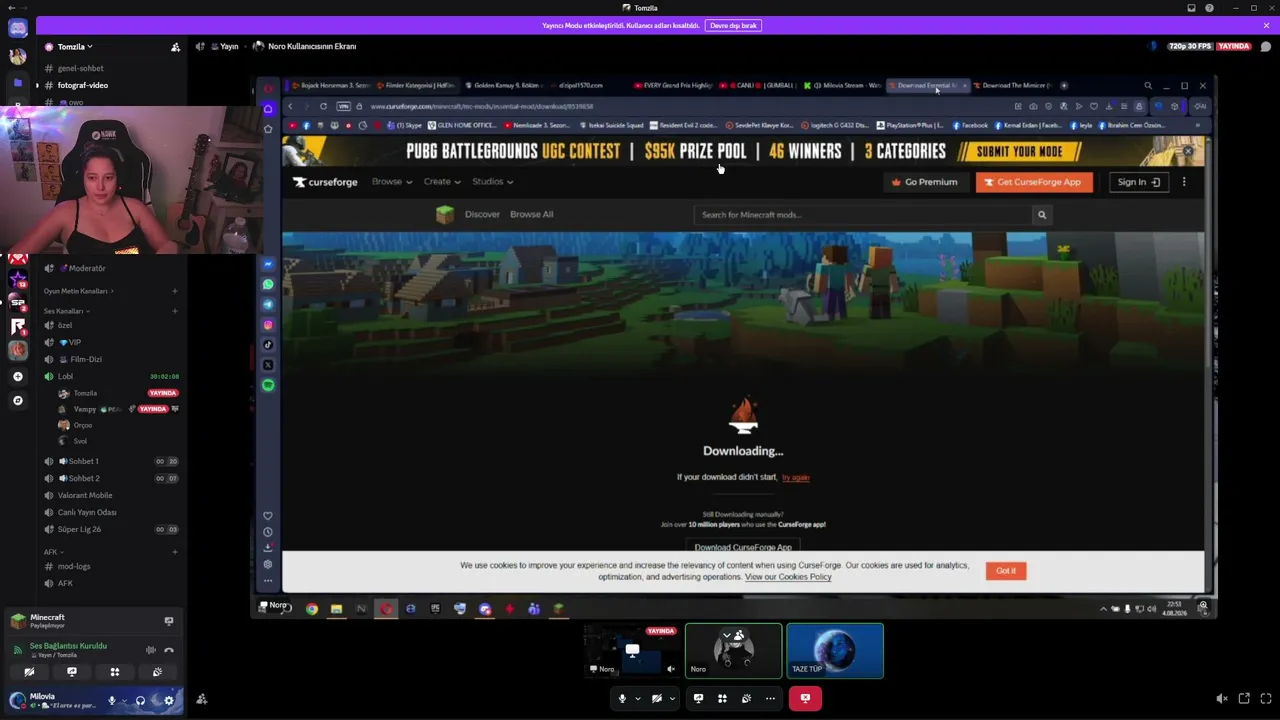Focus the Search for Minecraft mods field
The image size is (1280, 720).
(863, 215)
